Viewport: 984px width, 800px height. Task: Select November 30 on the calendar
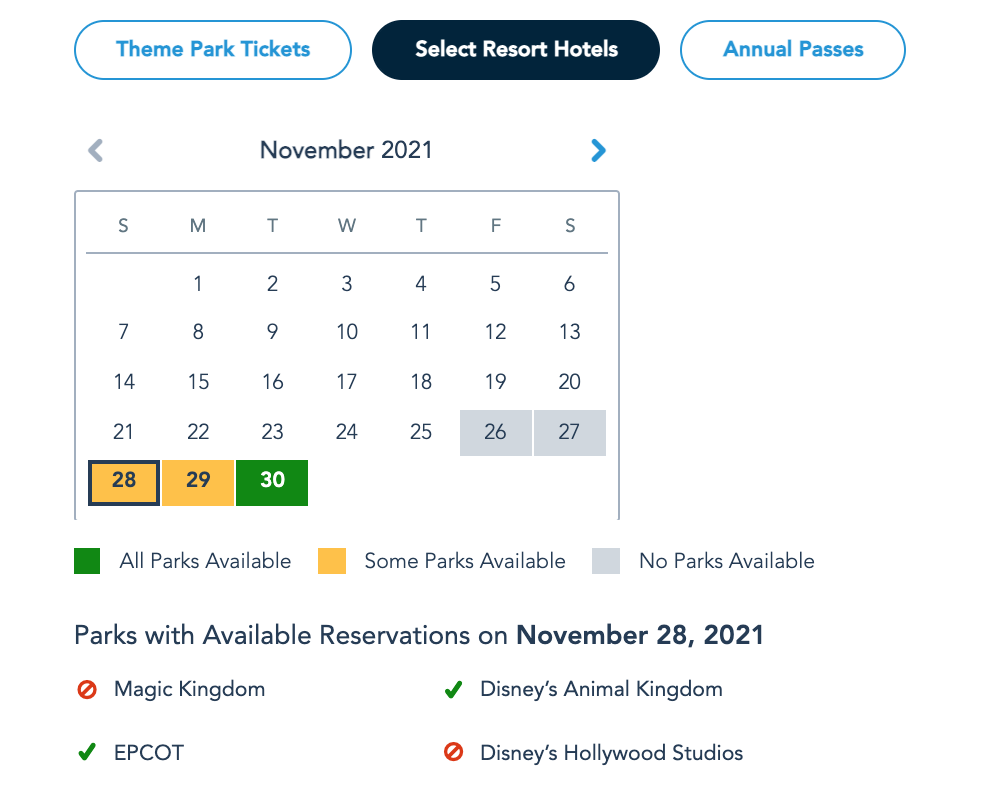pos(272,482)
